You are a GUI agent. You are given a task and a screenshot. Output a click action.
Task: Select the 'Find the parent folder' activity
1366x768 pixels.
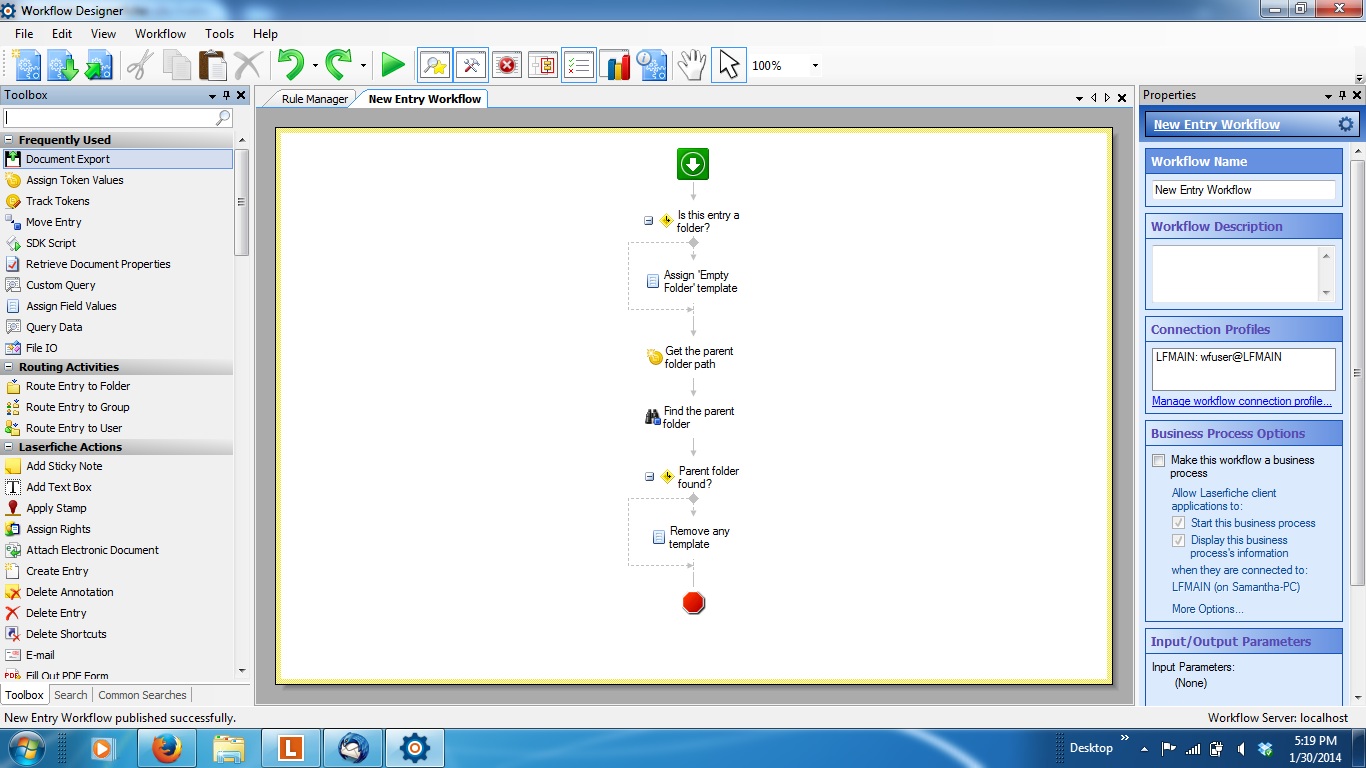691,417
